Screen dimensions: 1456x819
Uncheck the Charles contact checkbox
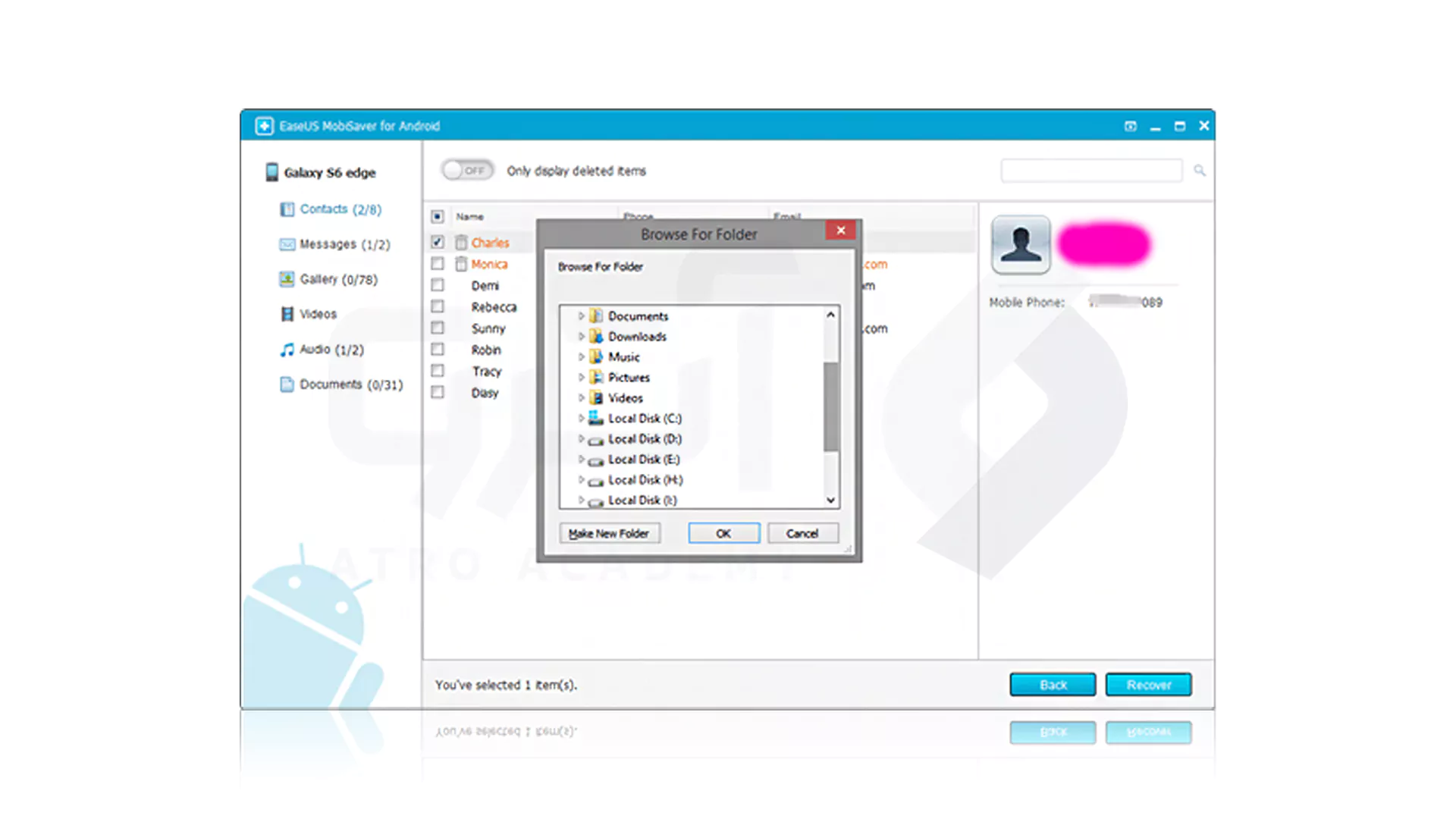pos(438,242)
